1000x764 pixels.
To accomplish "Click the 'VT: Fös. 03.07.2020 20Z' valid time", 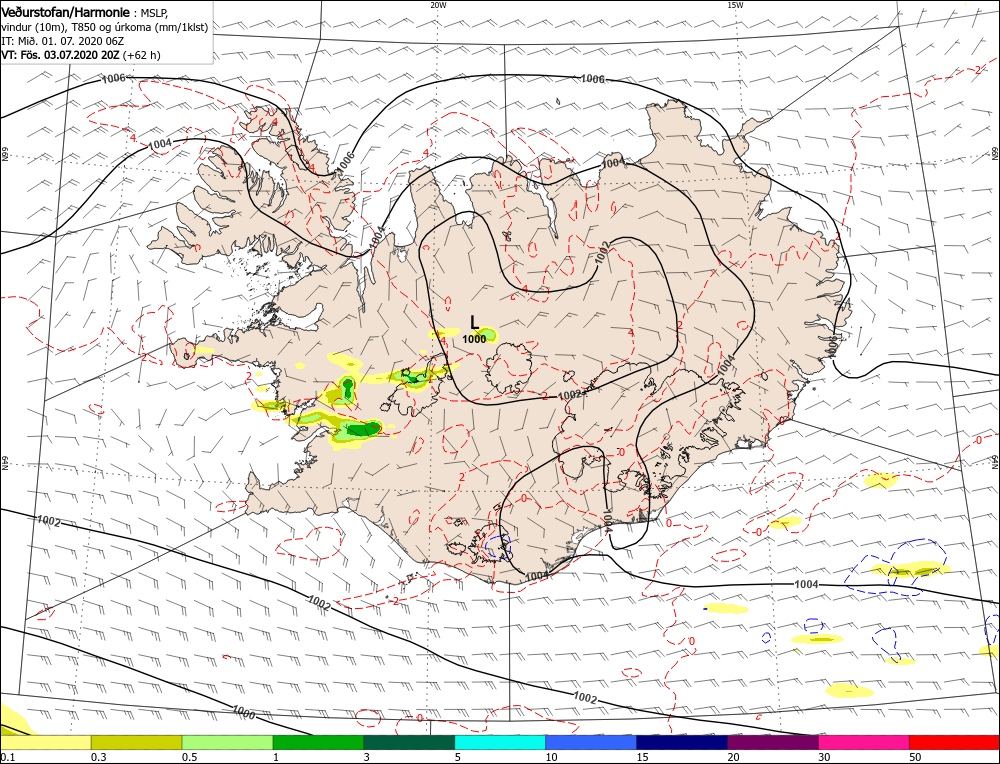I will pos(61,55).
